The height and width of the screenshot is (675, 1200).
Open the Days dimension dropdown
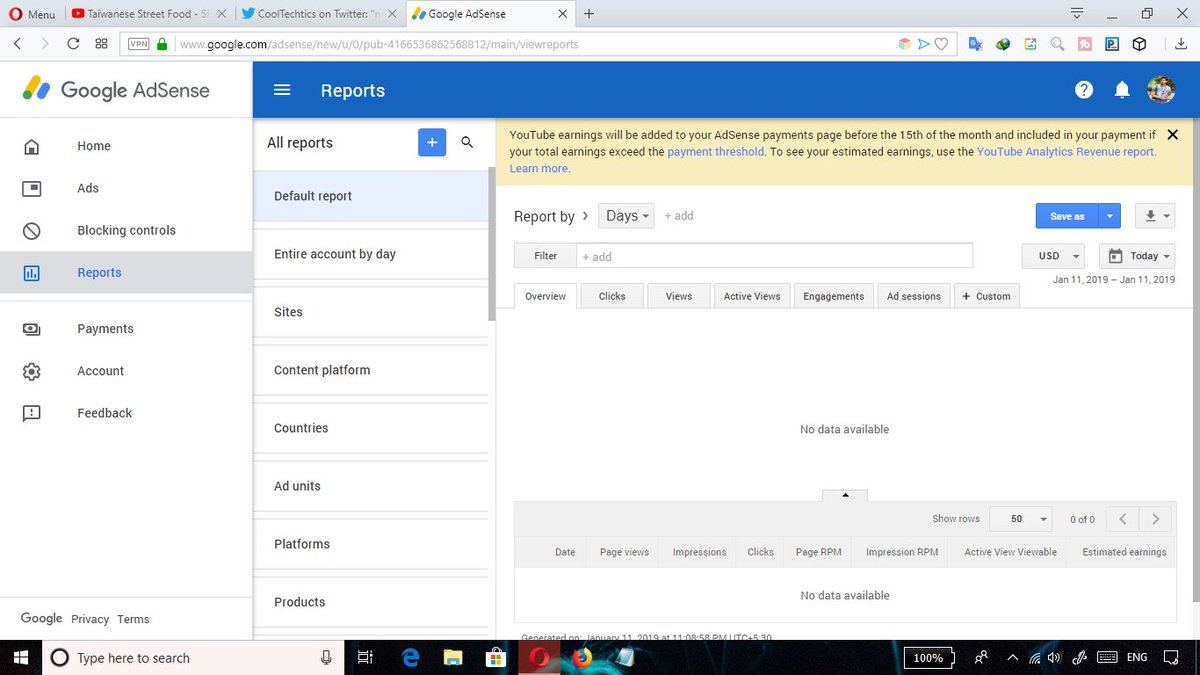(626, 216)
